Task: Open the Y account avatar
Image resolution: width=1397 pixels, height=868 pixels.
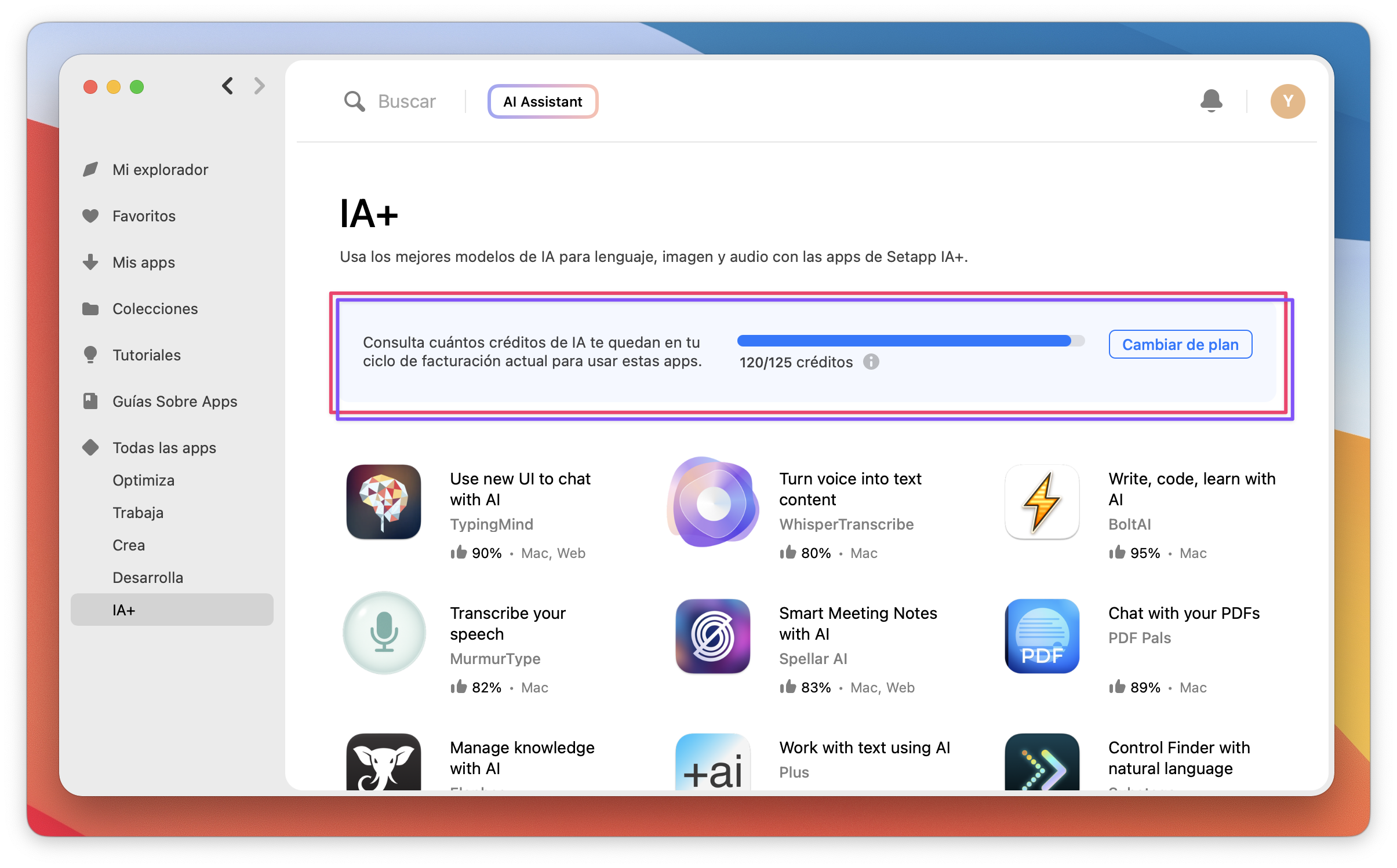Action: [1287, 101]
